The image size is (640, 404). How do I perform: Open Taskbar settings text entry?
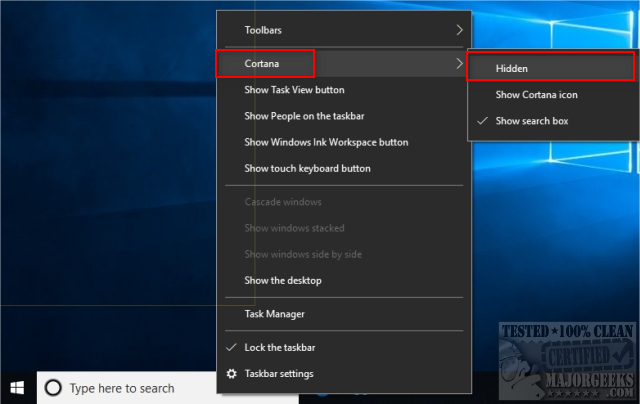[x=279, y=374]
